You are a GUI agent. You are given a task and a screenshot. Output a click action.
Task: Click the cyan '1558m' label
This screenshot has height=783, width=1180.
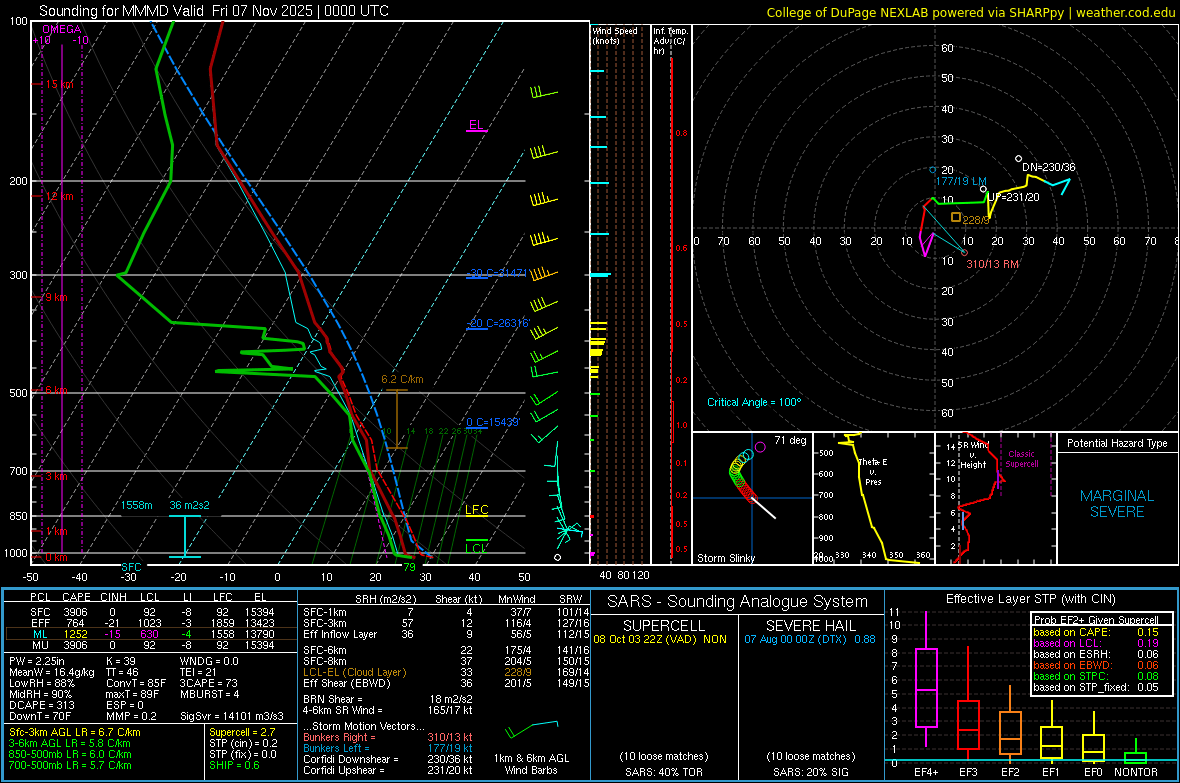tap(137, 505)
